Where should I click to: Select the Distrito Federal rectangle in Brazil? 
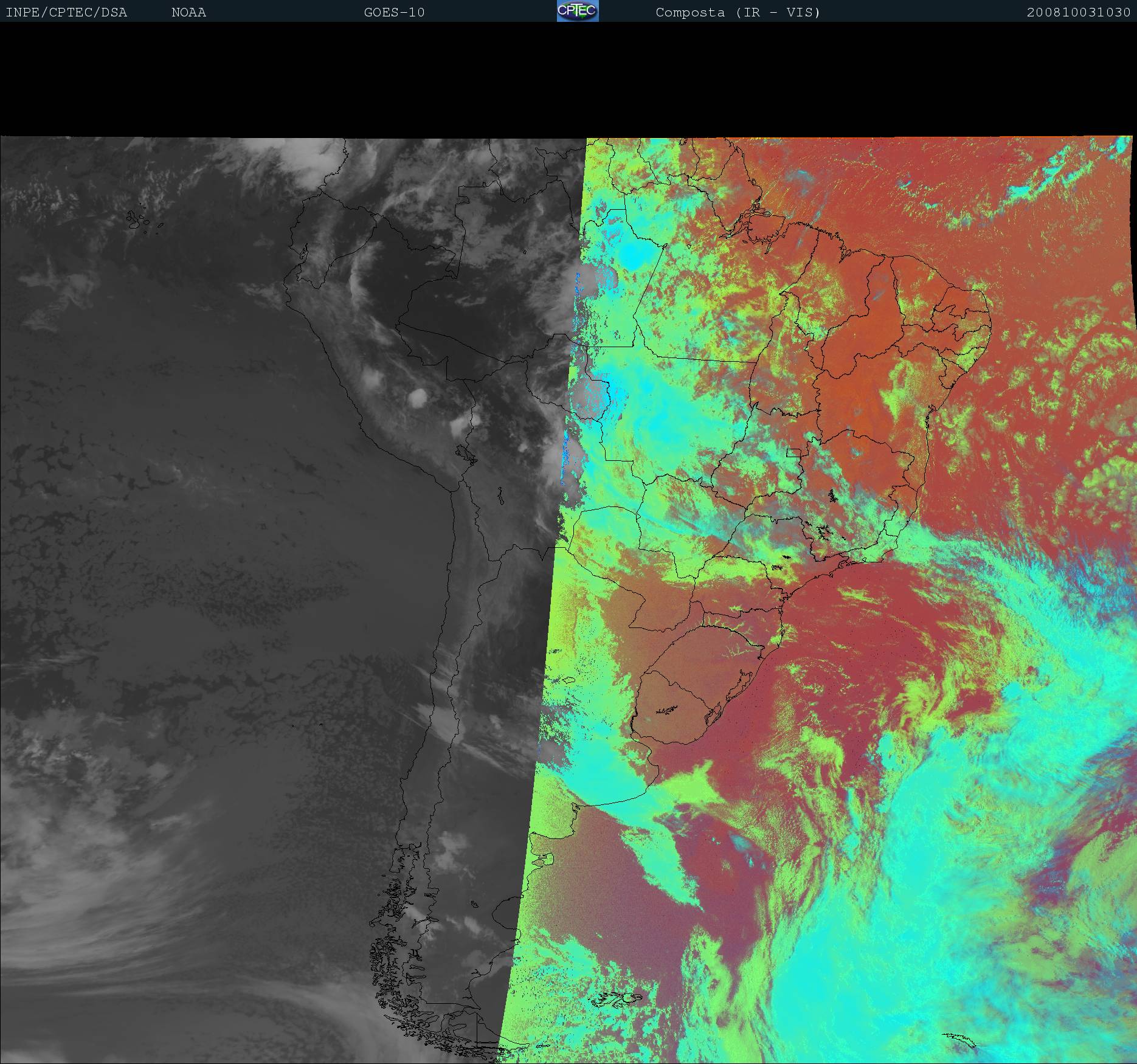pos(793,452)
